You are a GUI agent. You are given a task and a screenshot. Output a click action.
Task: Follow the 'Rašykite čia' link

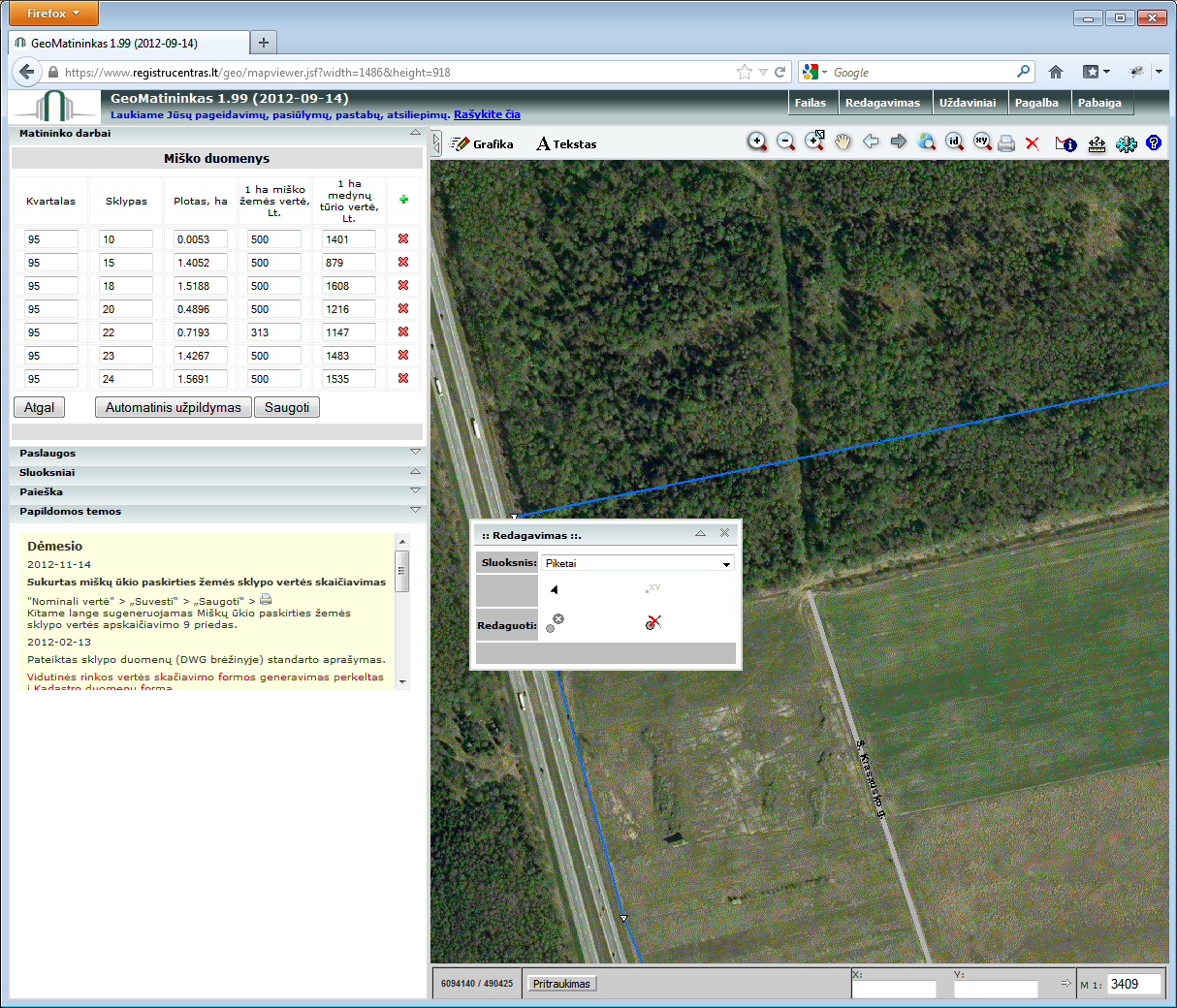(x=487, y=114)
